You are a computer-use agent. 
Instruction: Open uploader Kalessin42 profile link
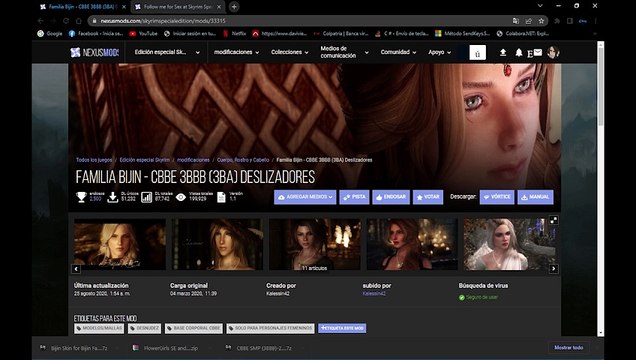click(374, 294)
